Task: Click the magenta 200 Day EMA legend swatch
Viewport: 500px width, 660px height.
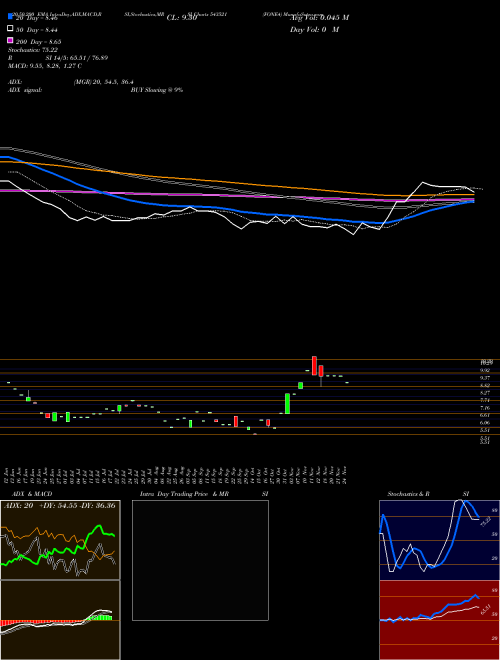Action: tap(10, 40)
